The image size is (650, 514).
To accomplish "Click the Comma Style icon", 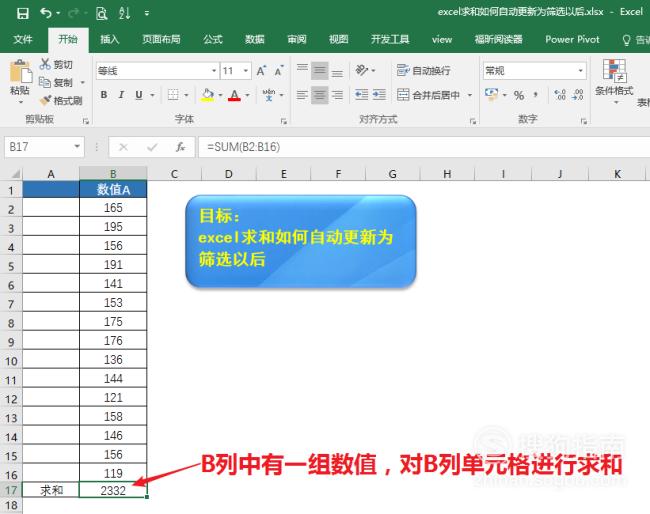I will coord(536,95).
